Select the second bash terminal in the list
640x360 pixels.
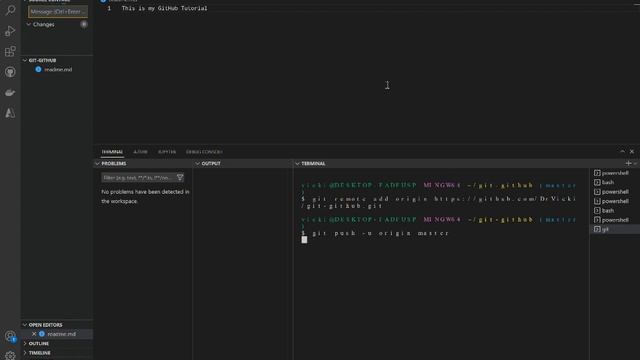[x=615, y=211]
